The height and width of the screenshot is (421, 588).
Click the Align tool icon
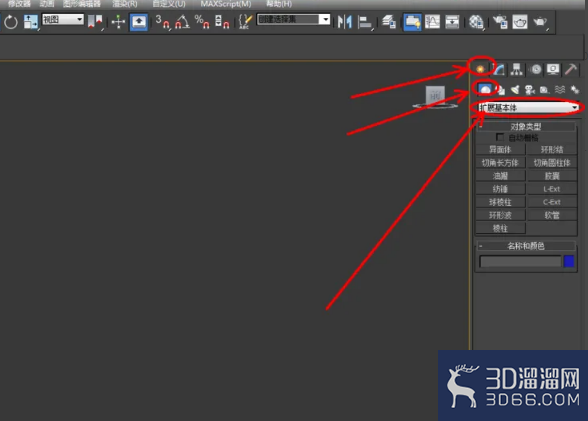point(365,22)
